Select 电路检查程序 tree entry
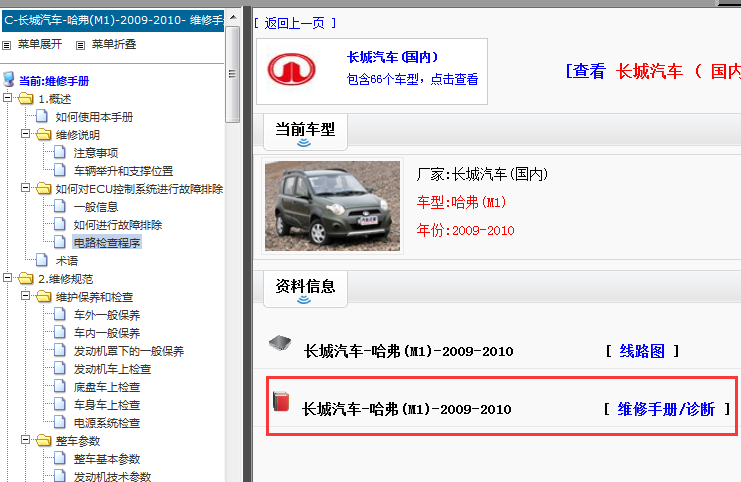 click(107, 243)
